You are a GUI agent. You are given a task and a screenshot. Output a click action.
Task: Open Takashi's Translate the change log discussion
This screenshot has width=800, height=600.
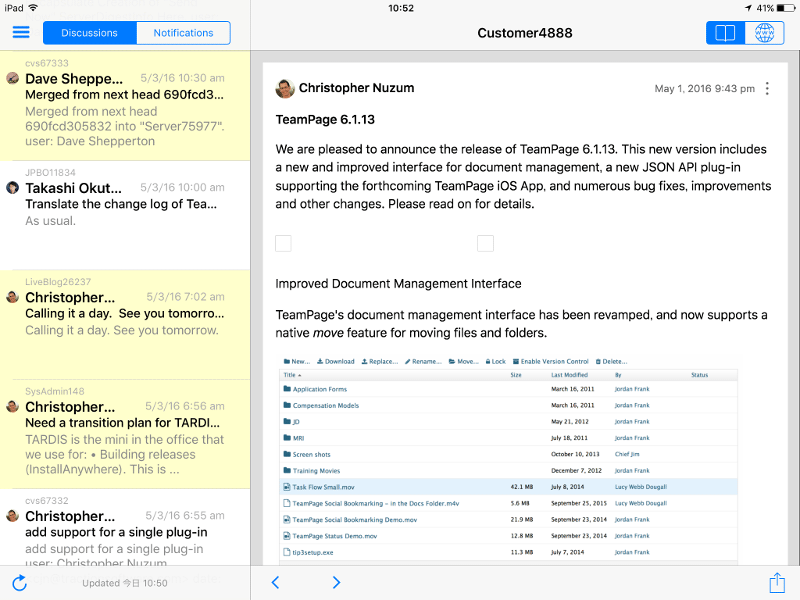tap(125, 215)
